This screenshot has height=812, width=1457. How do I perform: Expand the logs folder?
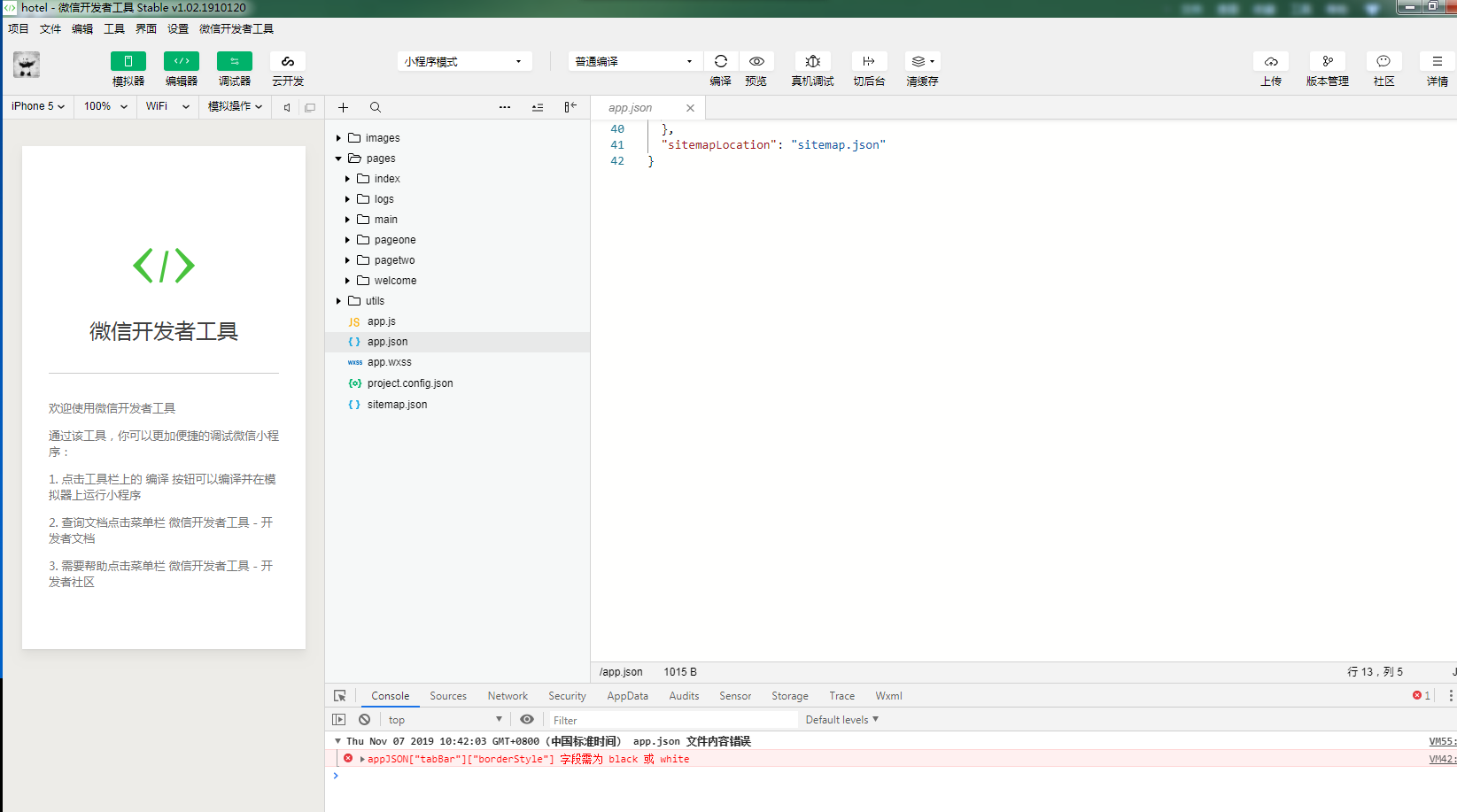pos(347,199)
